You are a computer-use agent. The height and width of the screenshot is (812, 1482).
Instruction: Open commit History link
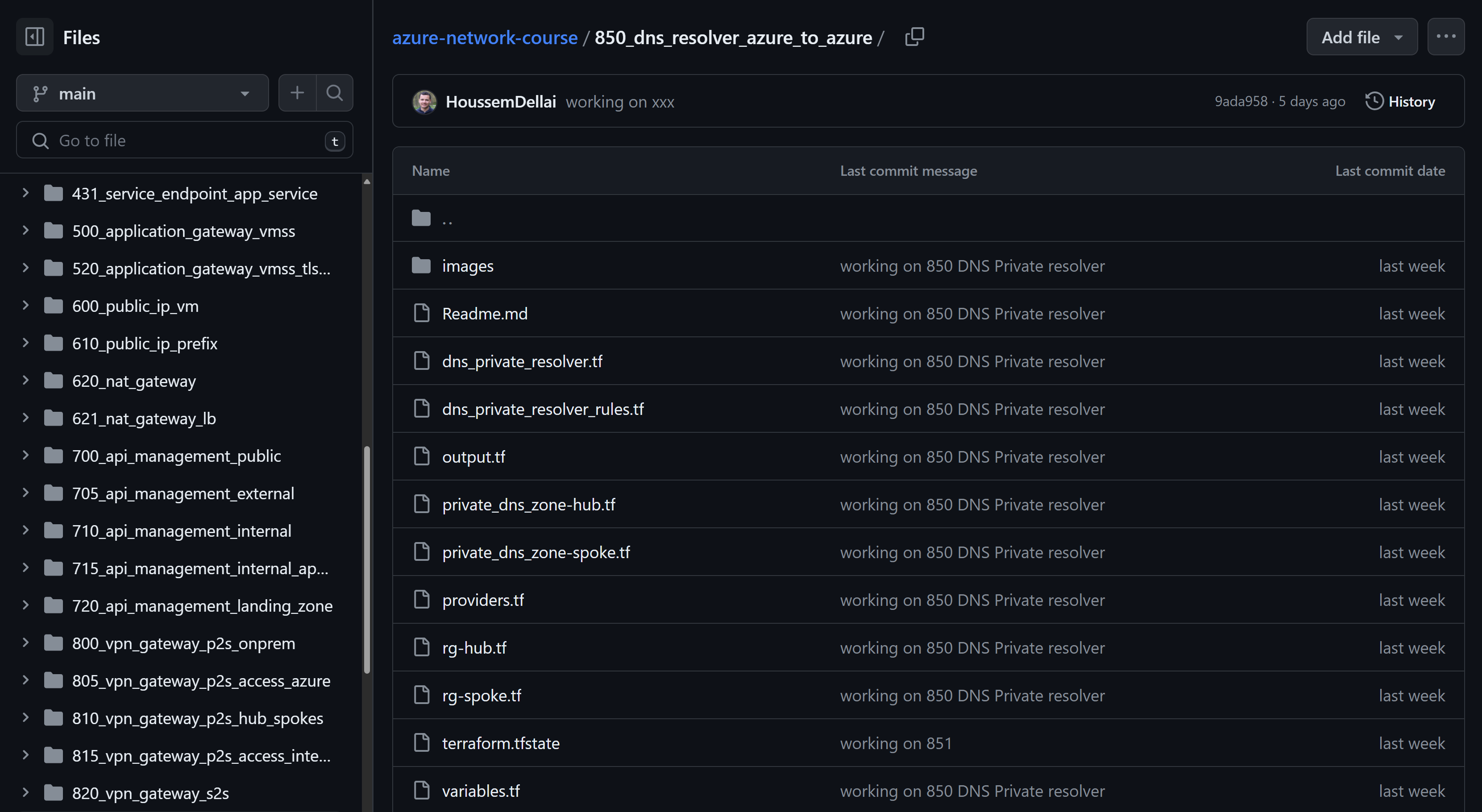point(1400,102)
